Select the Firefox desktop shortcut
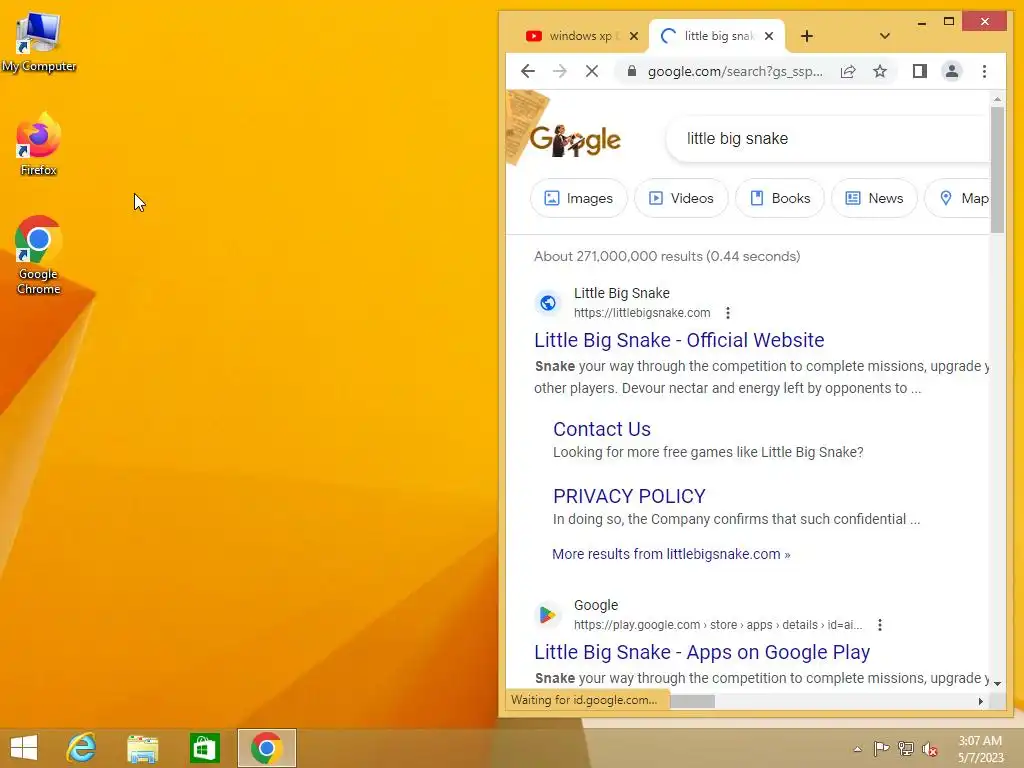Screen dimensions: 1024x768 pos(39,144)
